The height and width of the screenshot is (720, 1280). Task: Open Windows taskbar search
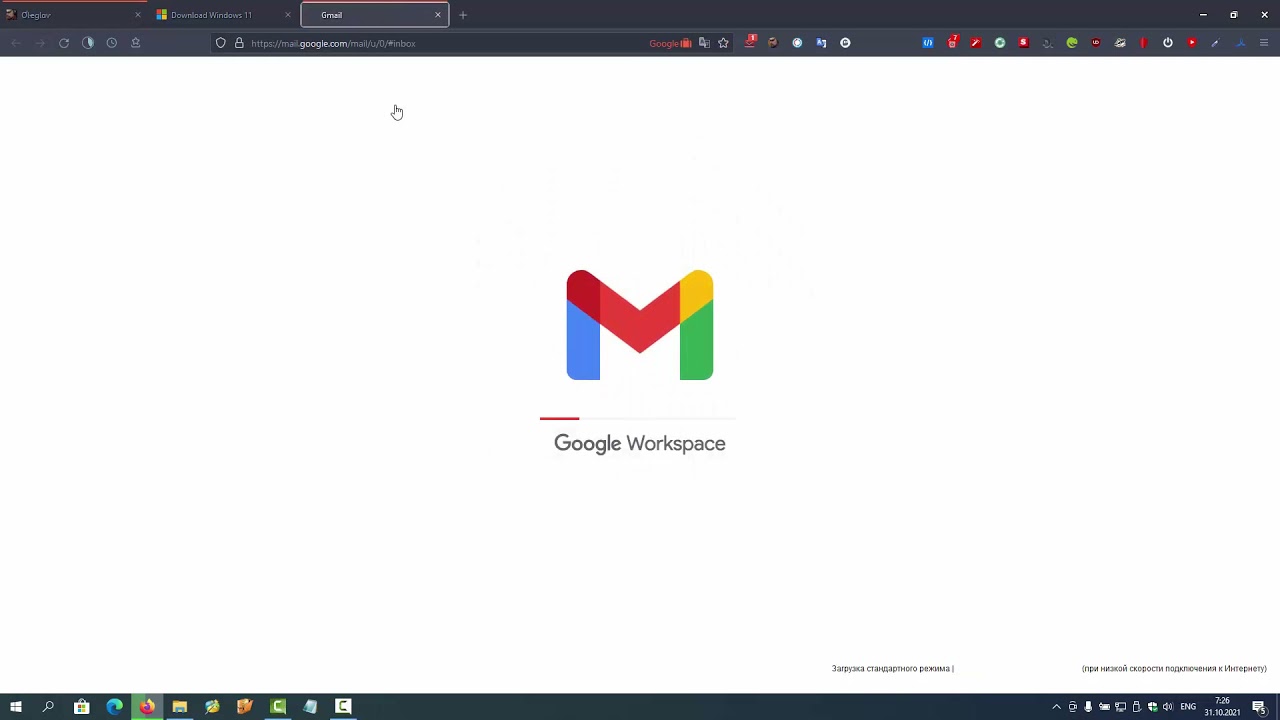(x=48, y=707)
